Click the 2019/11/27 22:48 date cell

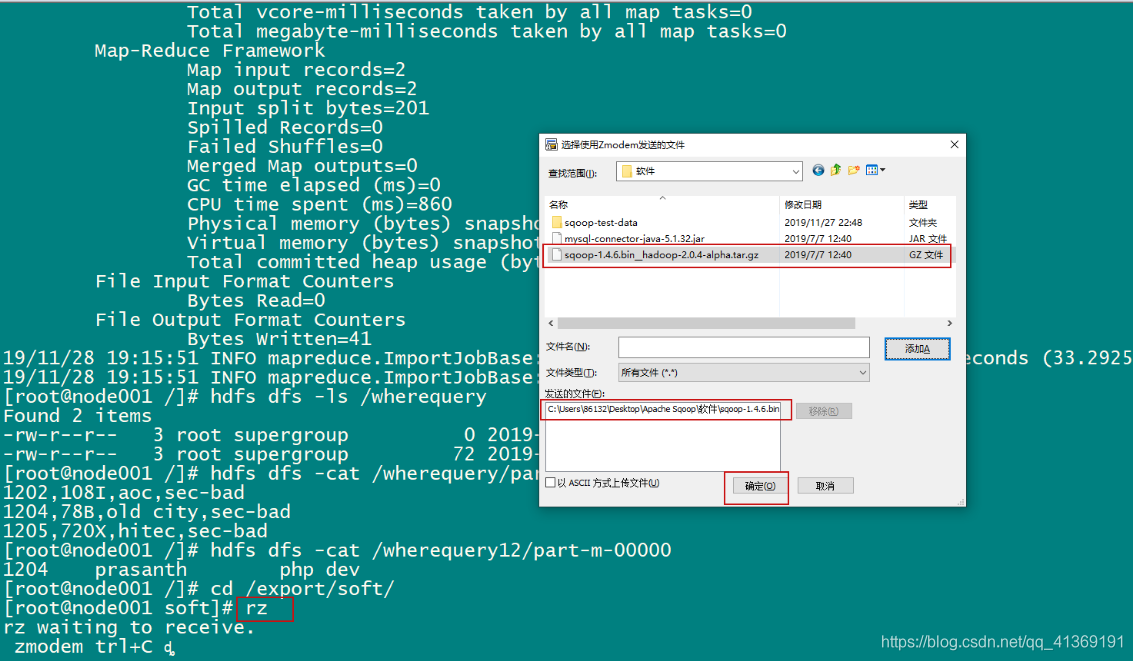pyautogui.click(x=823, y=223)
